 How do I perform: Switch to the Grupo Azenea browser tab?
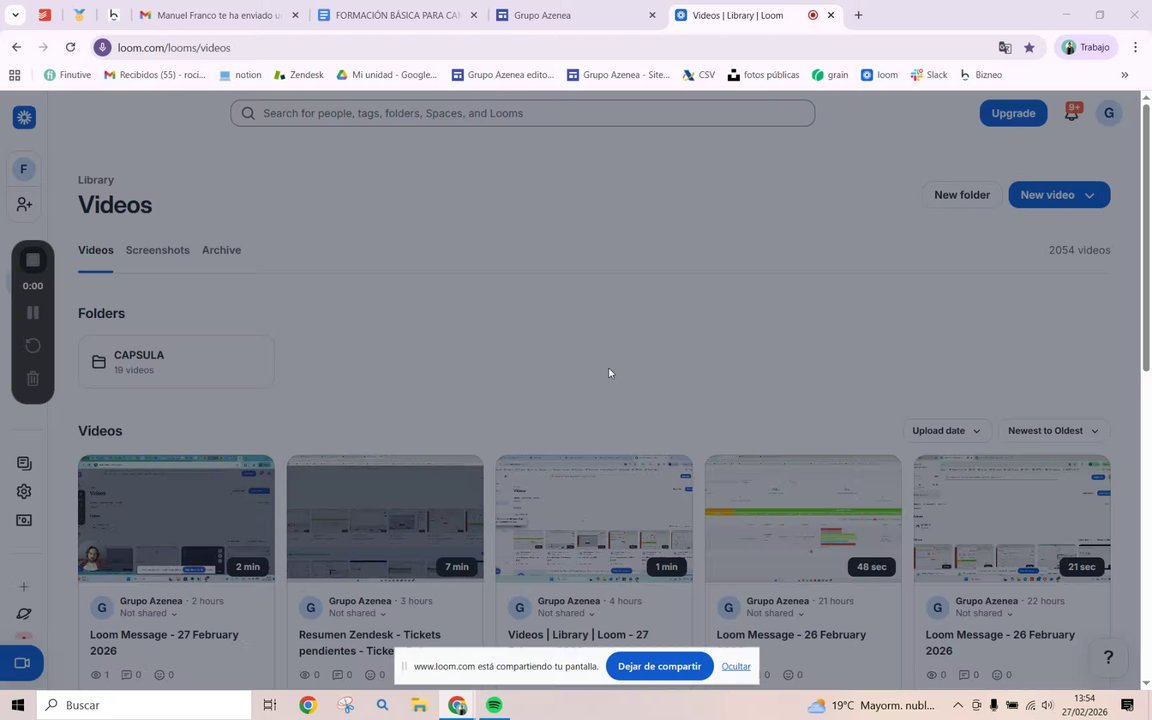tap(576, 15)
